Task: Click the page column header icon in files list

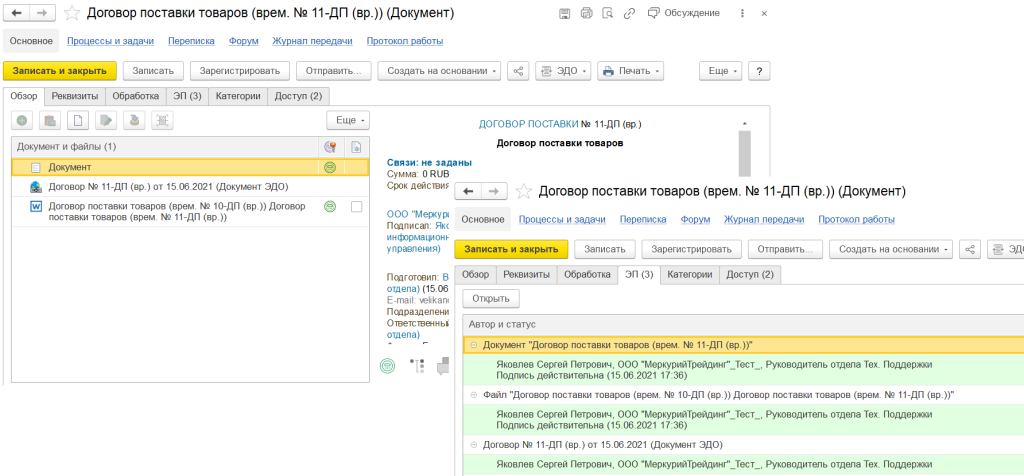Action: pos(357,147)
